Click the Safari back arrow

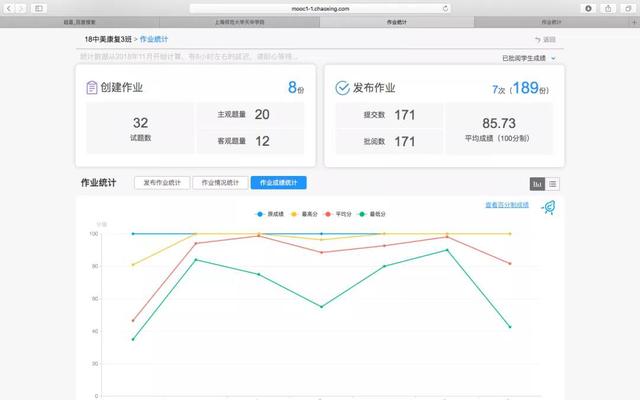[x=9, y=8]
